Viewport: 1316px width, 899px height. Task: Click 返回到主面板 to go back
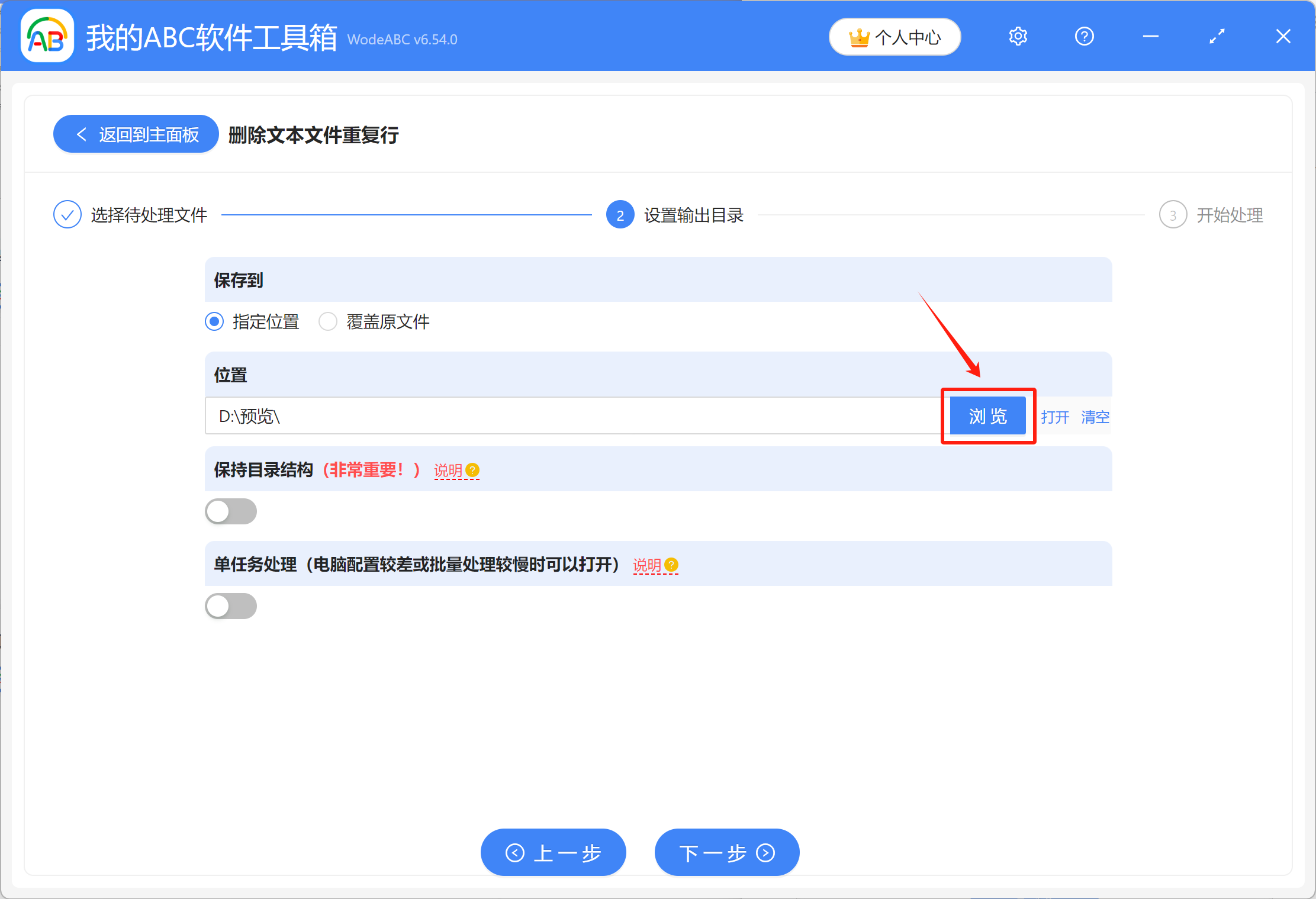point(135,134)
